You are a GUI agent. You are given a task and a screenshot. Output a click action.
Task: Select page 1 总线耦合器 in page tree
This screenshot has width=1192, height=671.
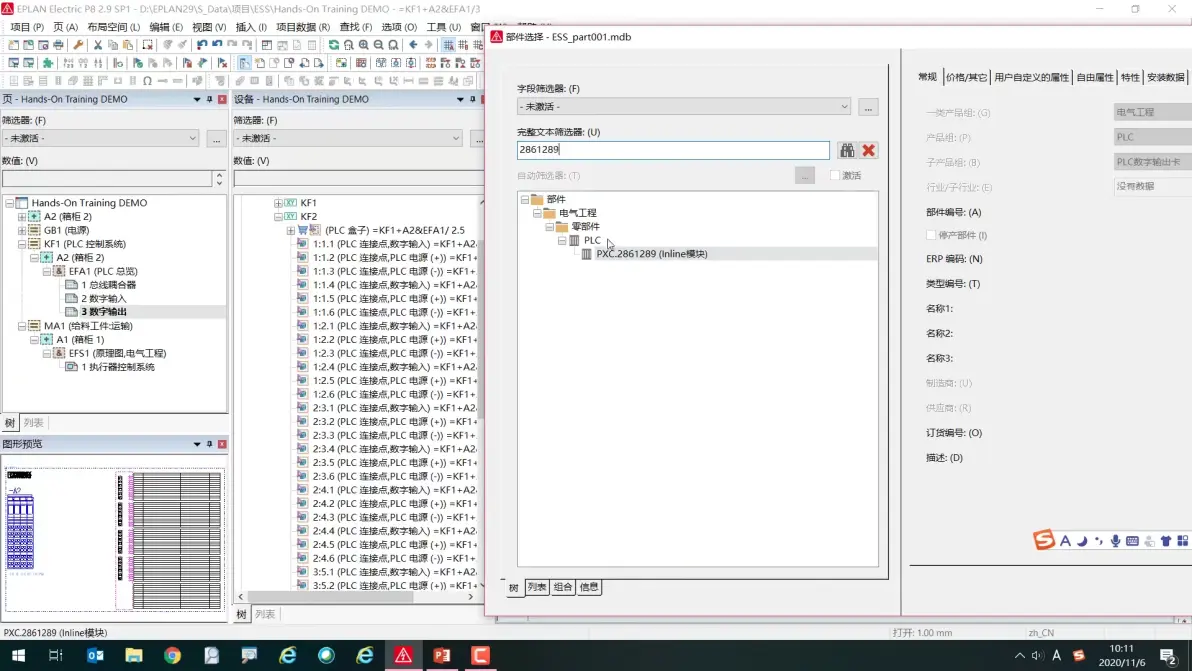click(x=108, y=285)
